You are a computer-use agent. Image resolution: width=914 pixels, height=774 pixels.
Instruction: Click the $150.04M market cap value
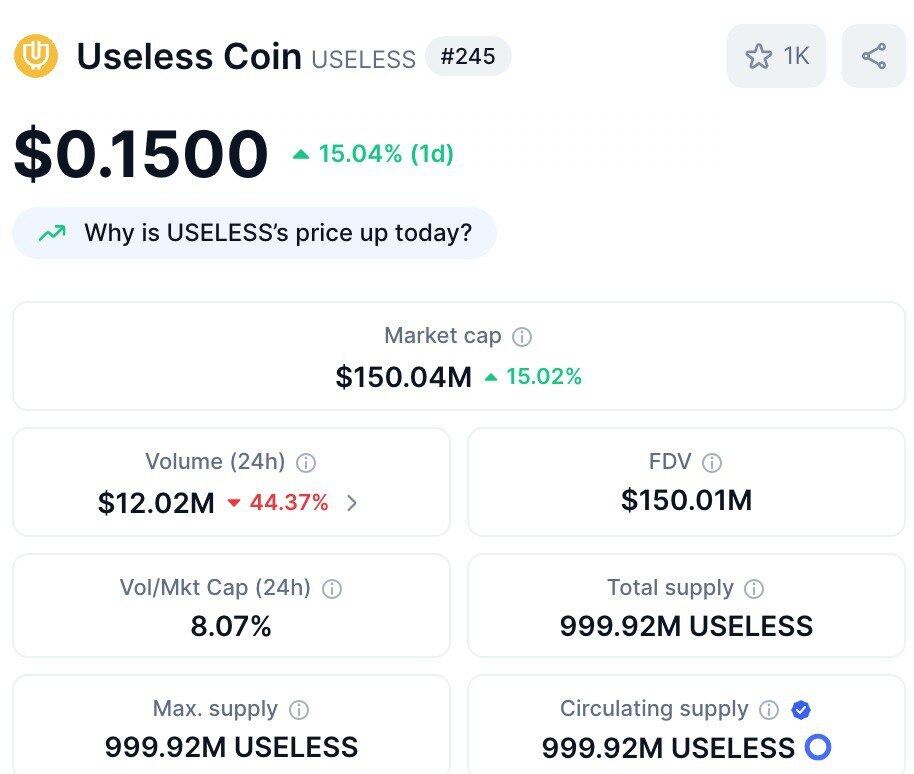(403, 377)
